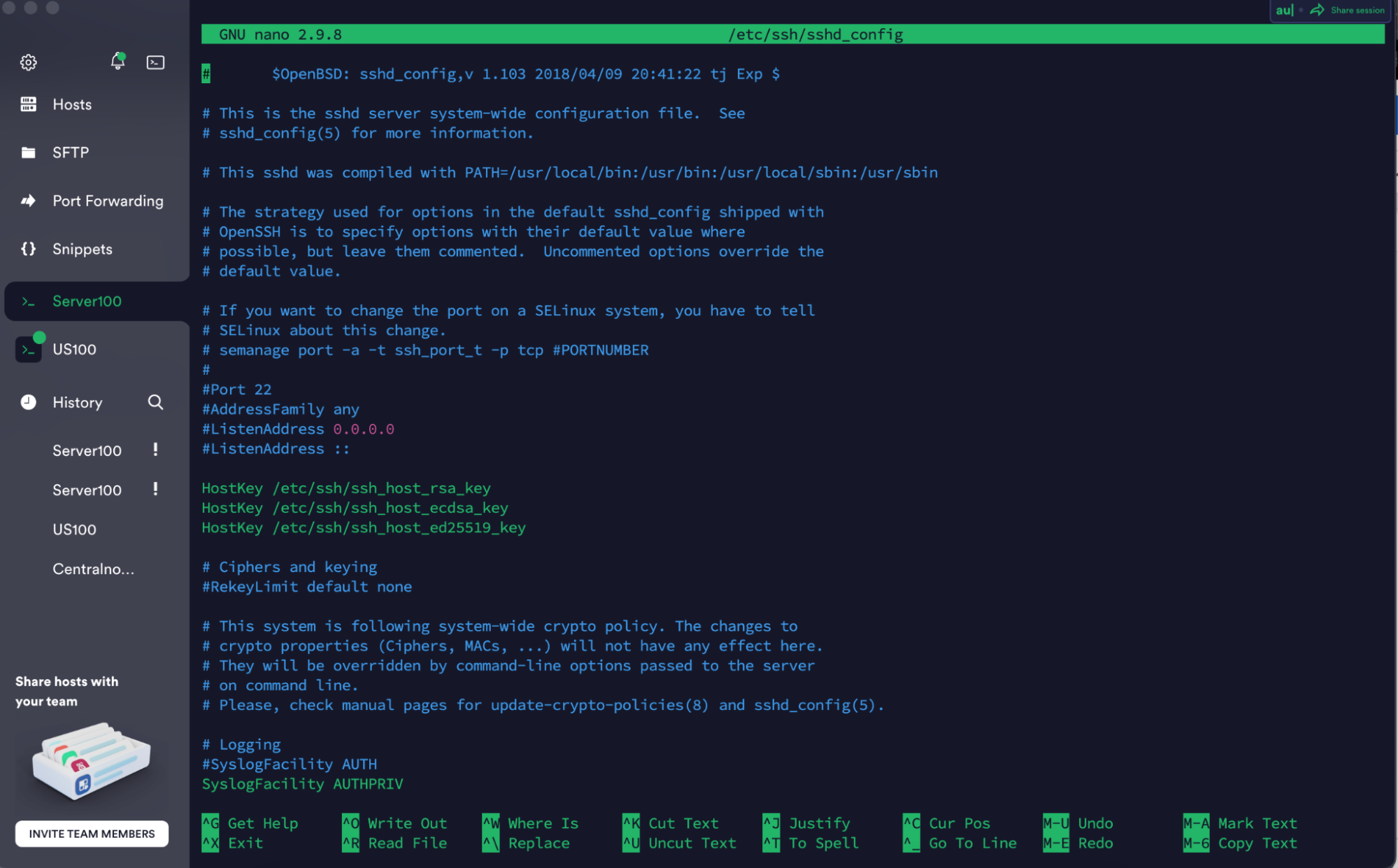Click the Port Forwarding arrow icon
The width and height of the screenshot is (1398, 868).
(x=28, y=201)
